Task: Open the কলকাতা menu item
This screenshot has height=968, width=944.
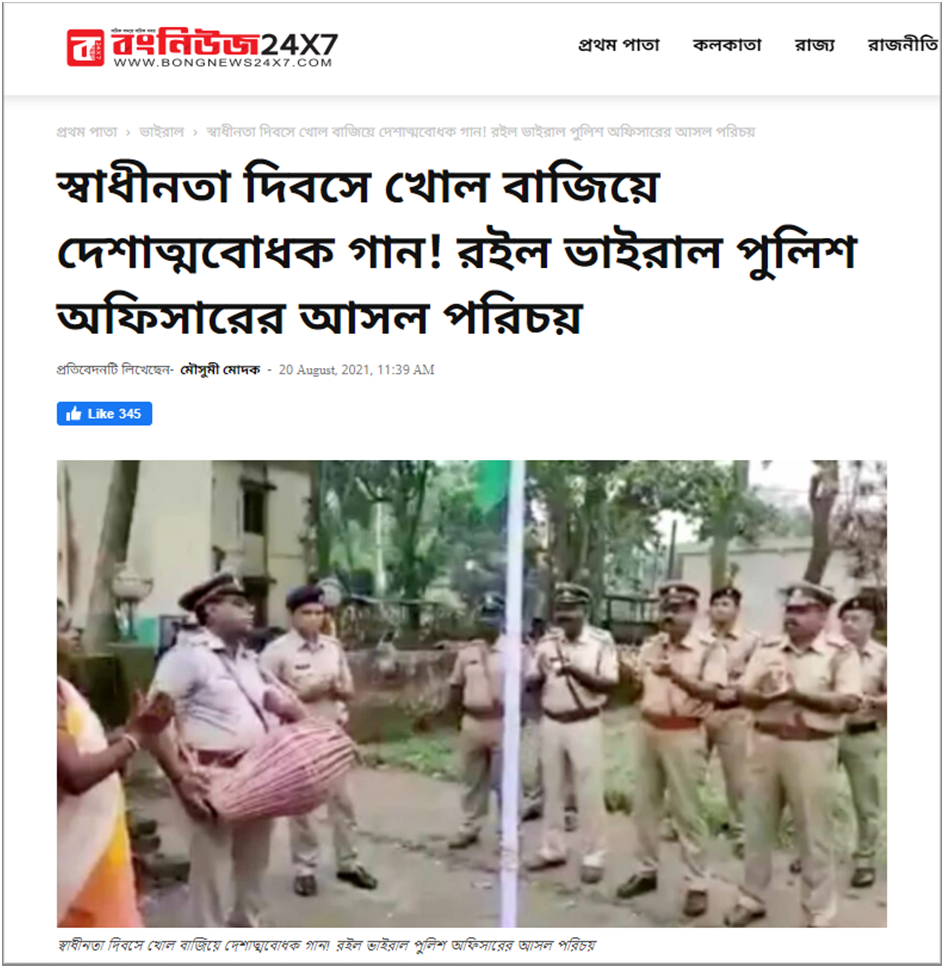Action: (727, 45)
